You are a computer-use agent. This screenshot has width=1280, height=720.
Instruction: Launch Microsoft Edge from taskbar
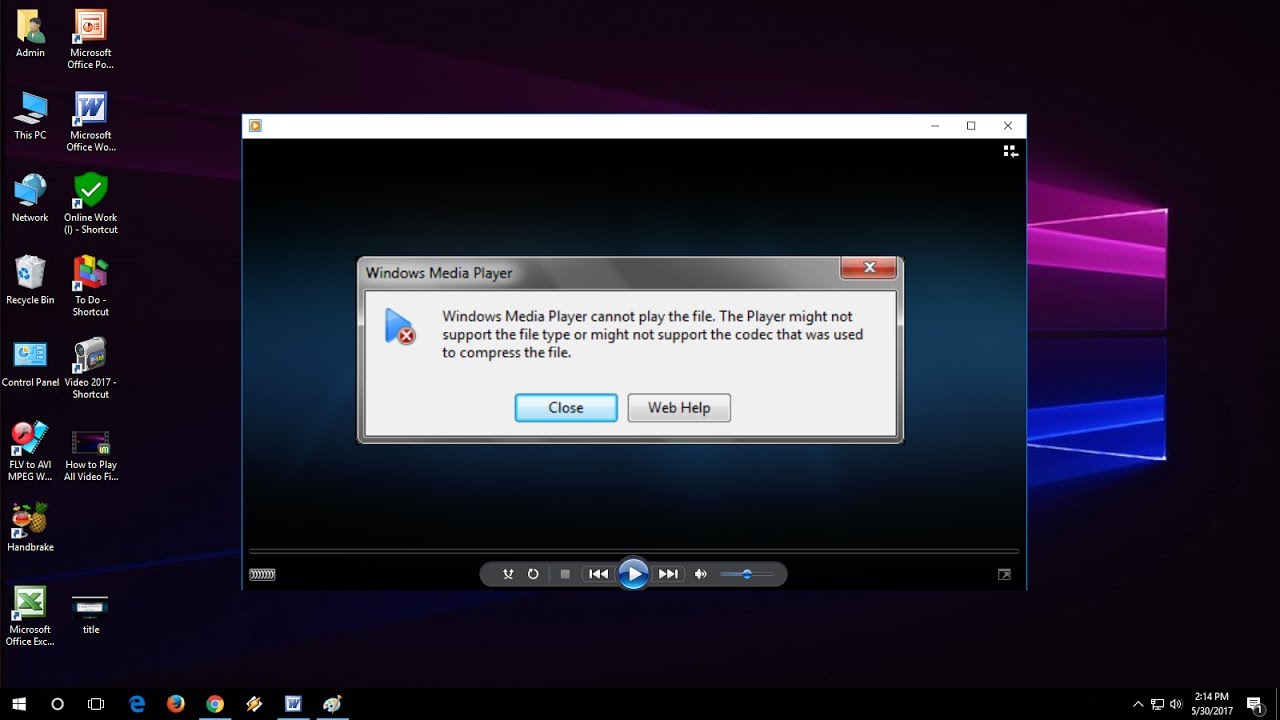point(137,704)
